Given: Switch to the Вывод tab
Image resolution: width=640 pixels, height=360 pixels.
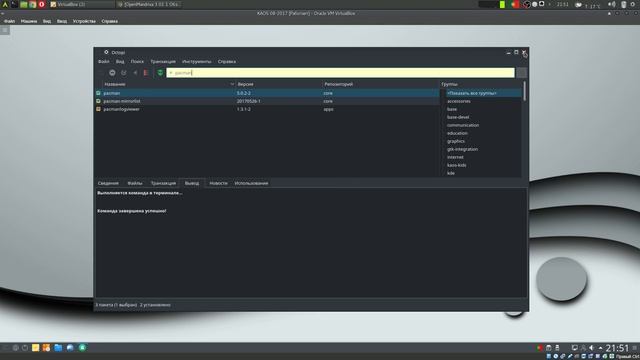Looking at the screenshot, I should tap(192, 183).
